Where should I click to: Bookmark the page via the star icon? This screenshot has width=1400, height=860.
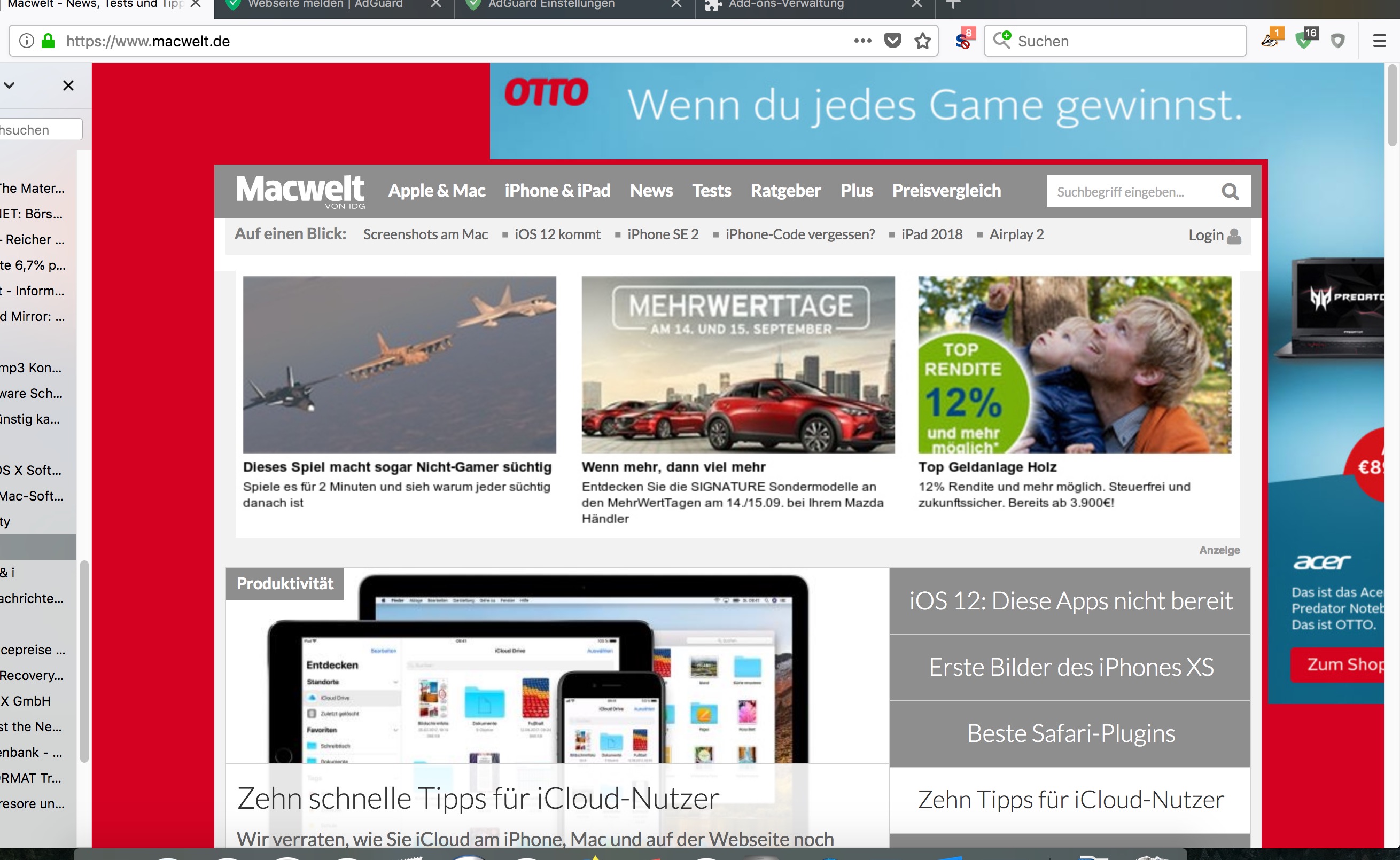pos(922,41)
